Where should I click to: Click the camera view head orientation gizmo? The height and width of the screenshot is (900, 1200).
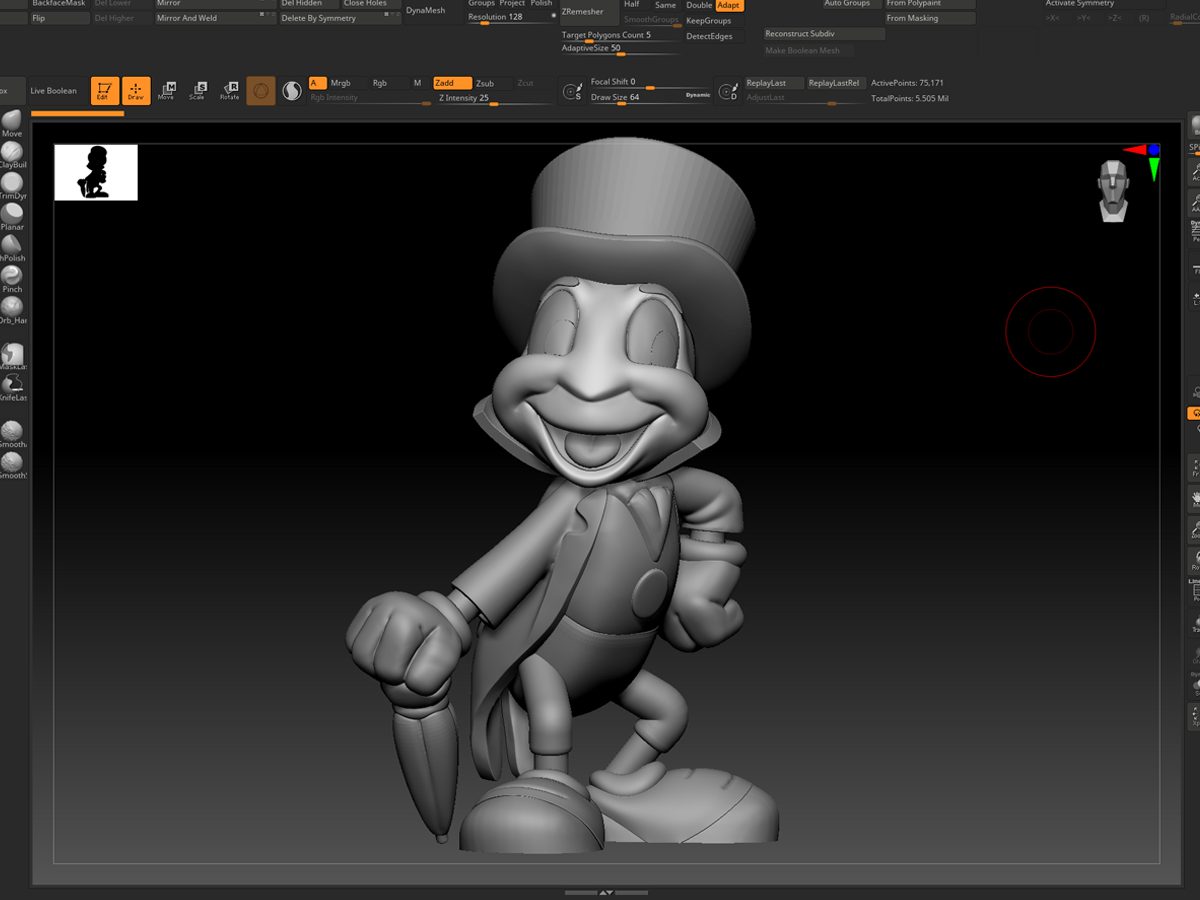(1112, 189)
